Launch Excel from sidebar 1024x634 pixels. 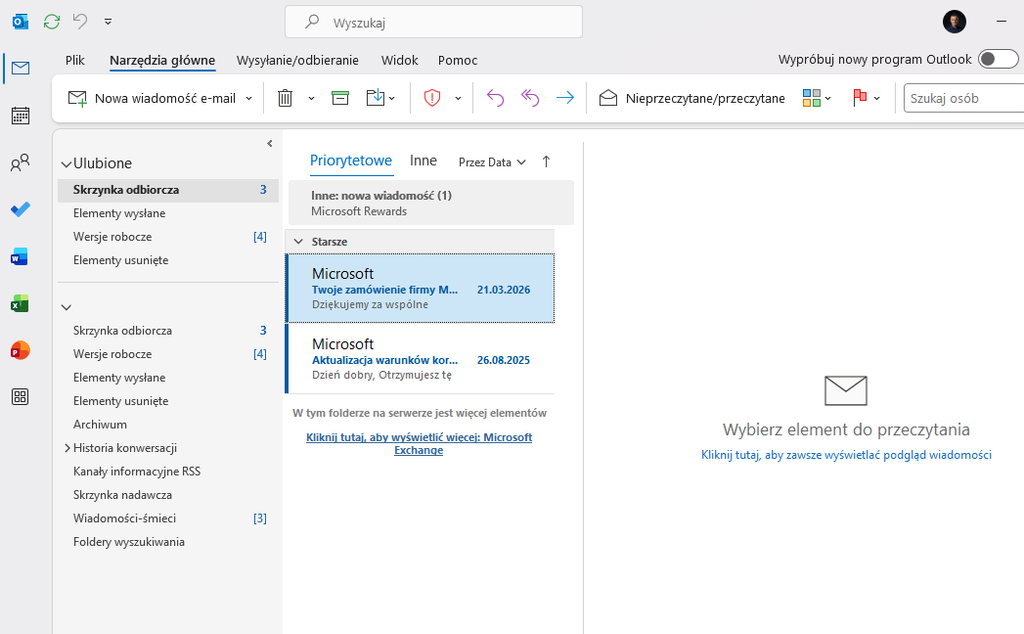pos(20,304)
